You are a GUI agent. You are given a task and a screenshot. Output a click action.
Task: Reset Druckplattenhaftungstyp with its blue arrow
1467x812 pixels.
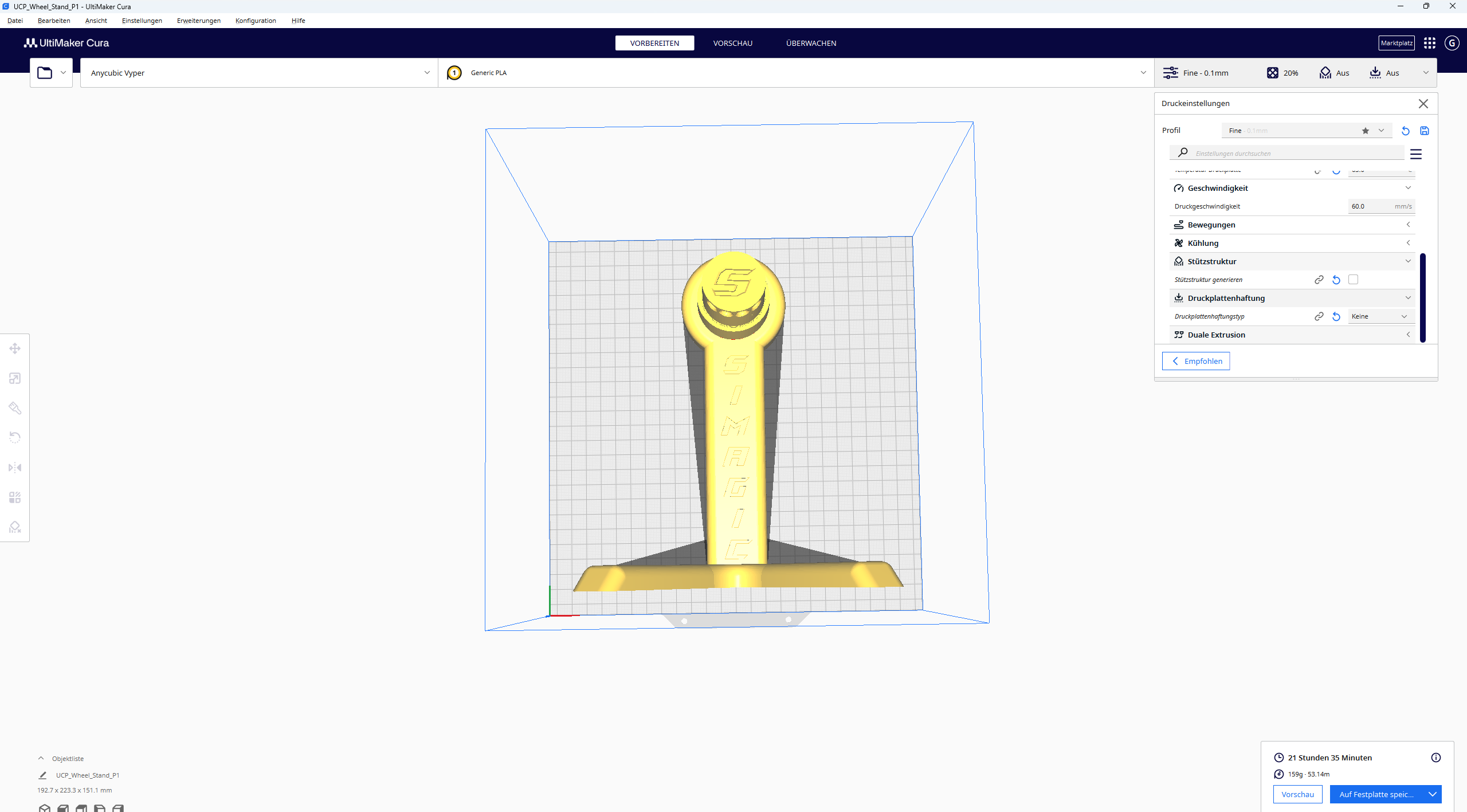click(1336, 316)
